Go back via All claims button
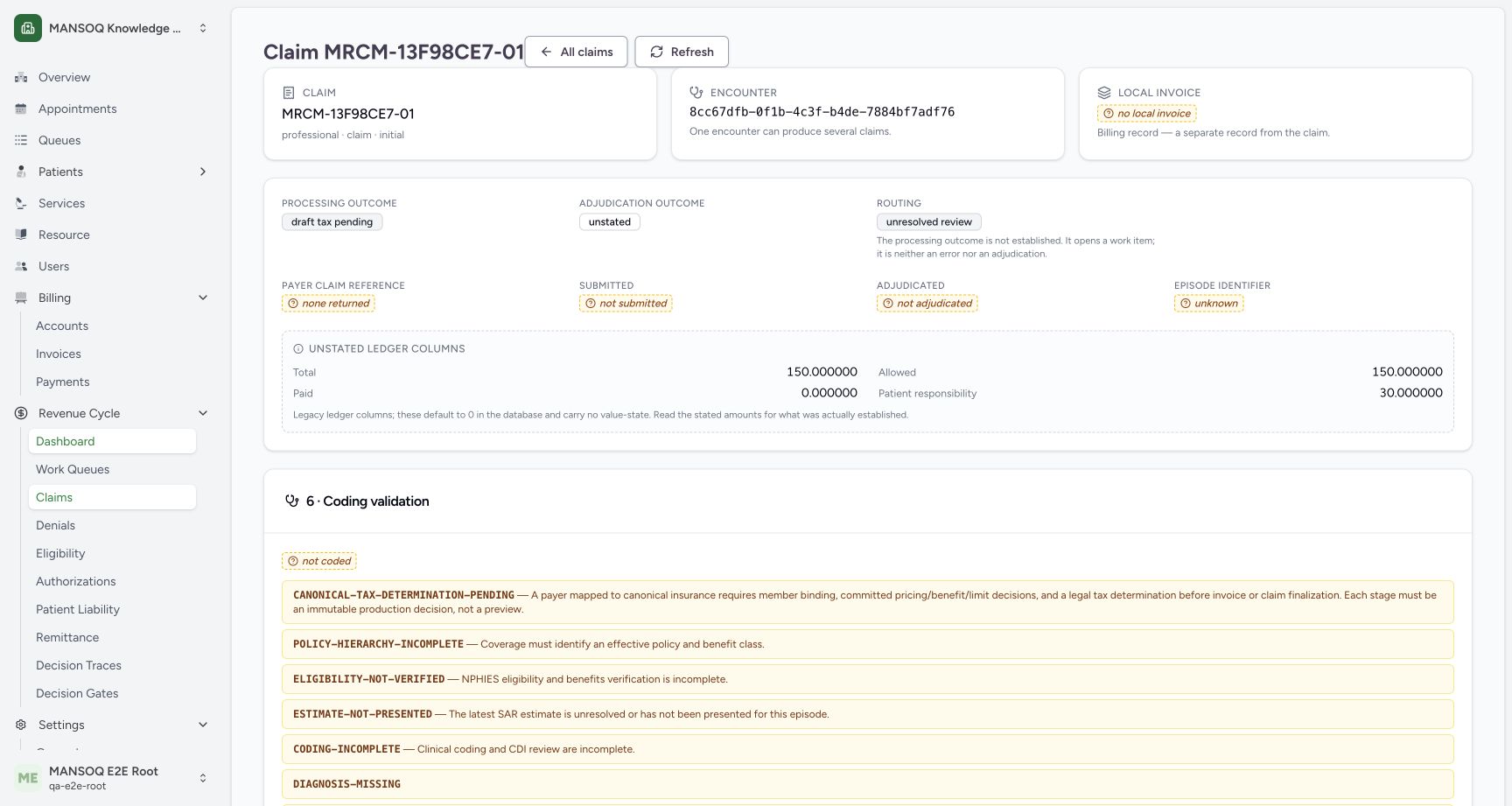 (x=576, y=52)
